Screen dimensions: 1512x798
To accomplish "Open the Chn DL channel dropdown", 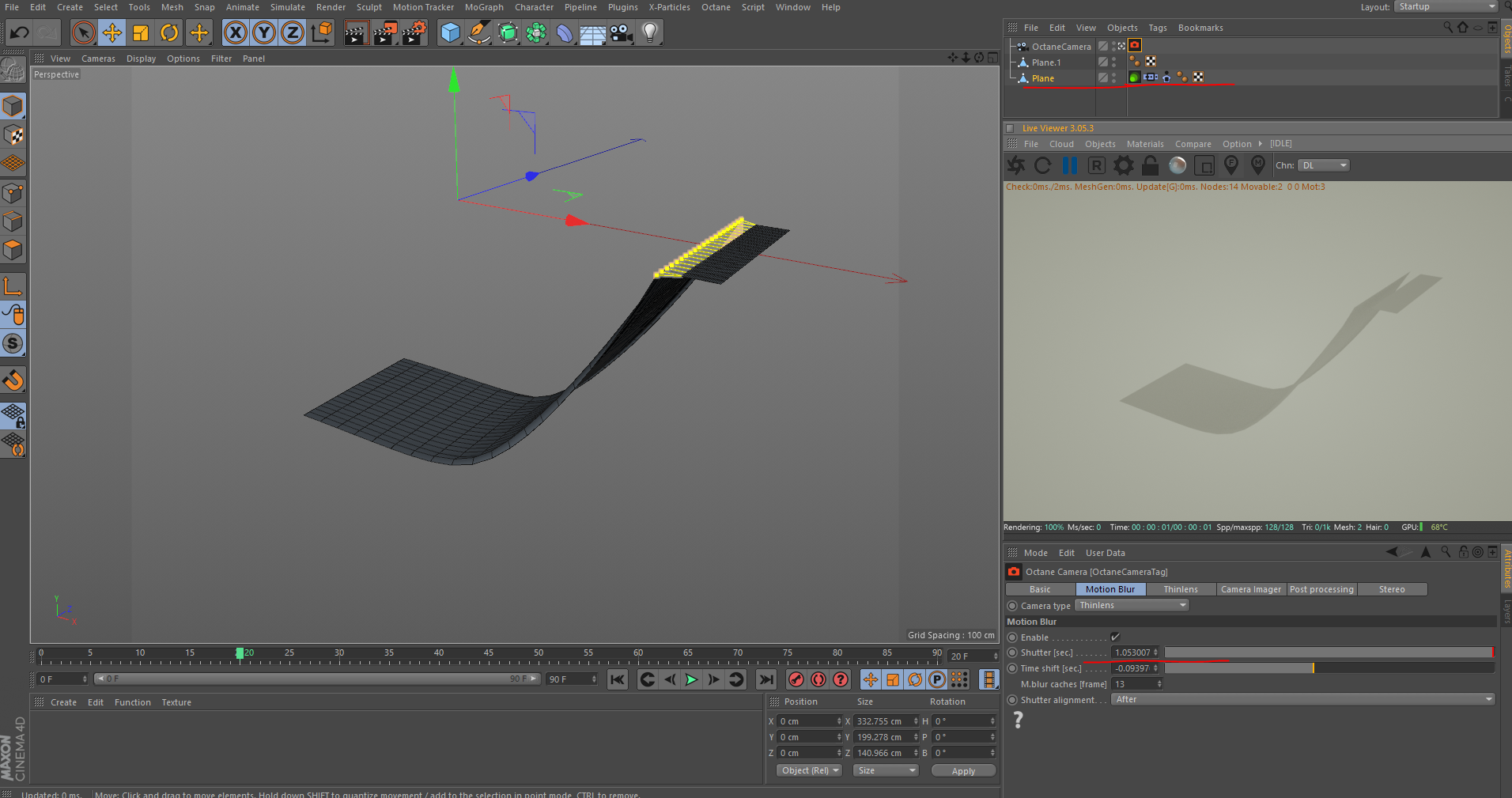I will coord(1323,165).
